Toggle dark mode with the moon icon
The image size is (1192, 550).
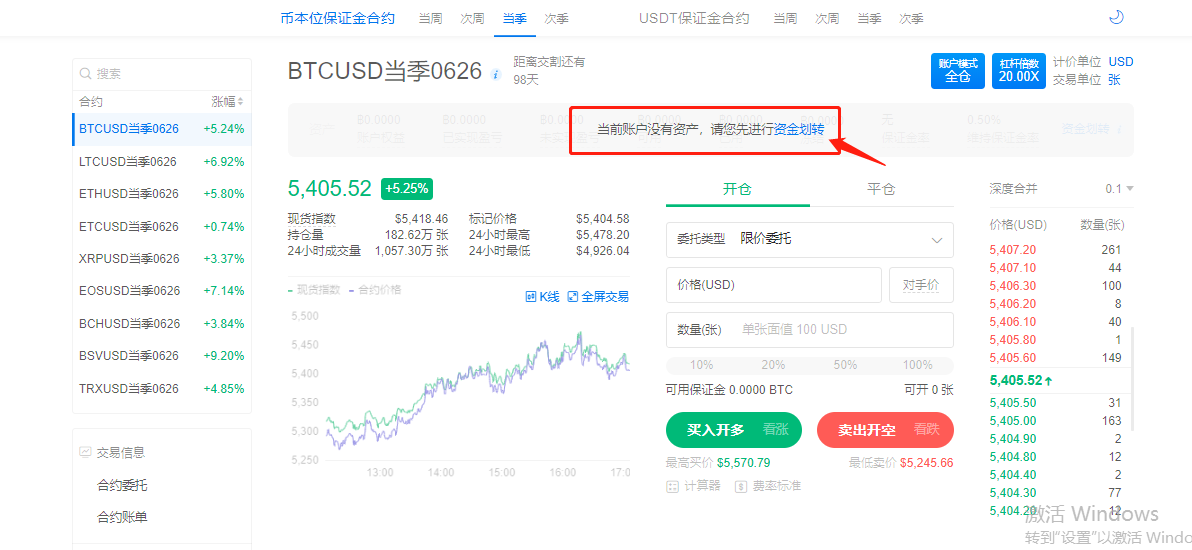1117,17
